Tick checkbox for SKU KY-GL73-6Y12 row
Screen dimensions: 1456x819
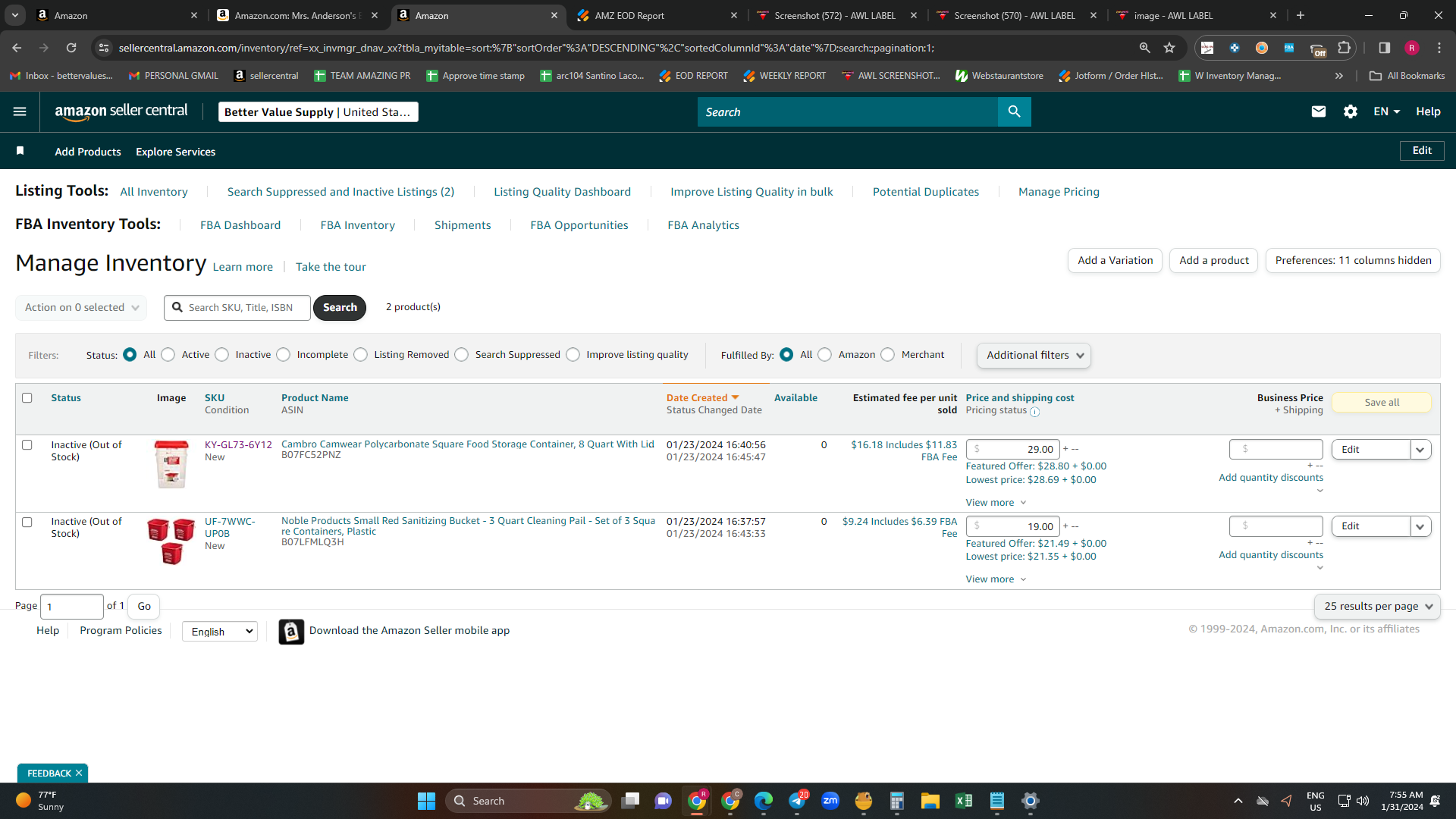(x=27, y=445)
